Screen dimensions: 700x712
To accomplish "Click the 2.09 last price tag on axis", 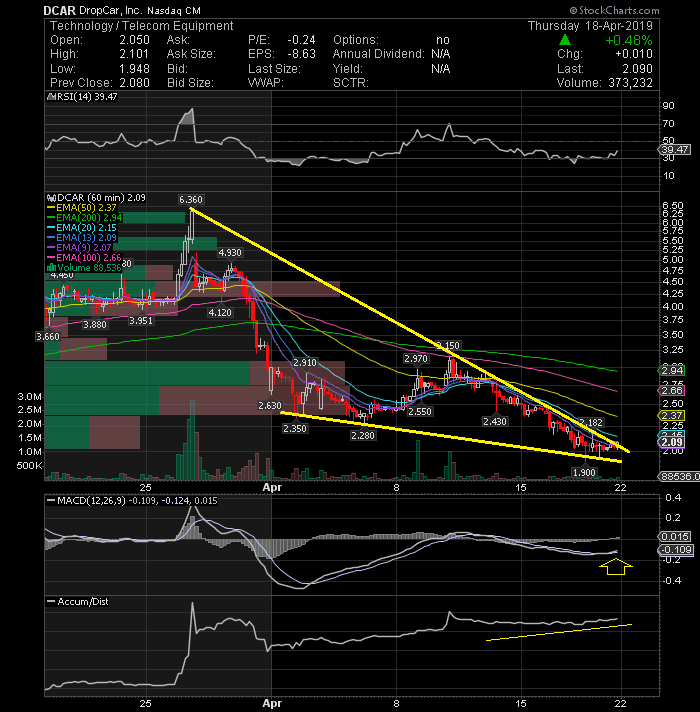I will pyautogui.click(x=671, y=442).
